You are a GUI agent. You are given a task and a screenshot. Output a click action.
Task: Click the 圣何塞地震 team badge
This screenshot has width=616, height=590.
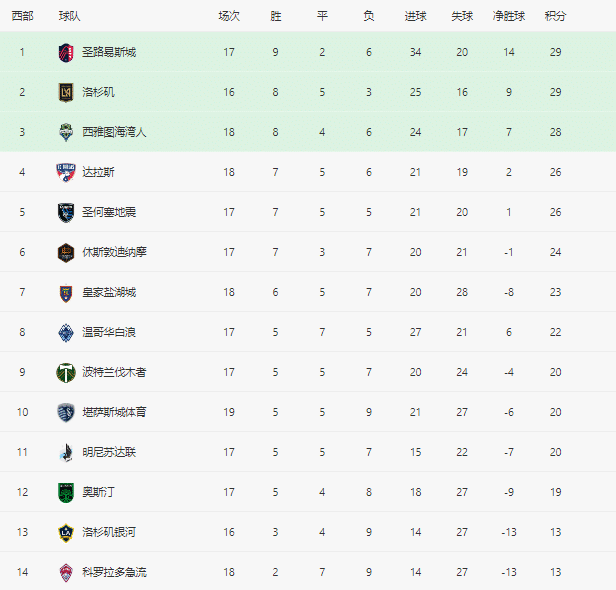click(66, 212)
